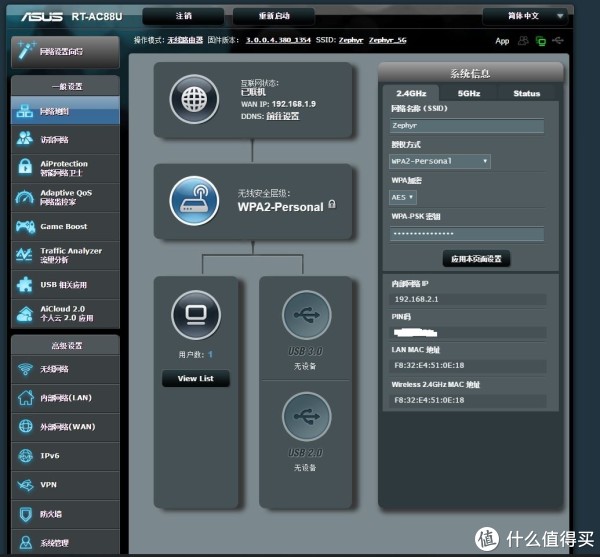Screen dimensions: 600x557
Task: Click the reboot button in top bar
Action: click(x=274, y=16)
